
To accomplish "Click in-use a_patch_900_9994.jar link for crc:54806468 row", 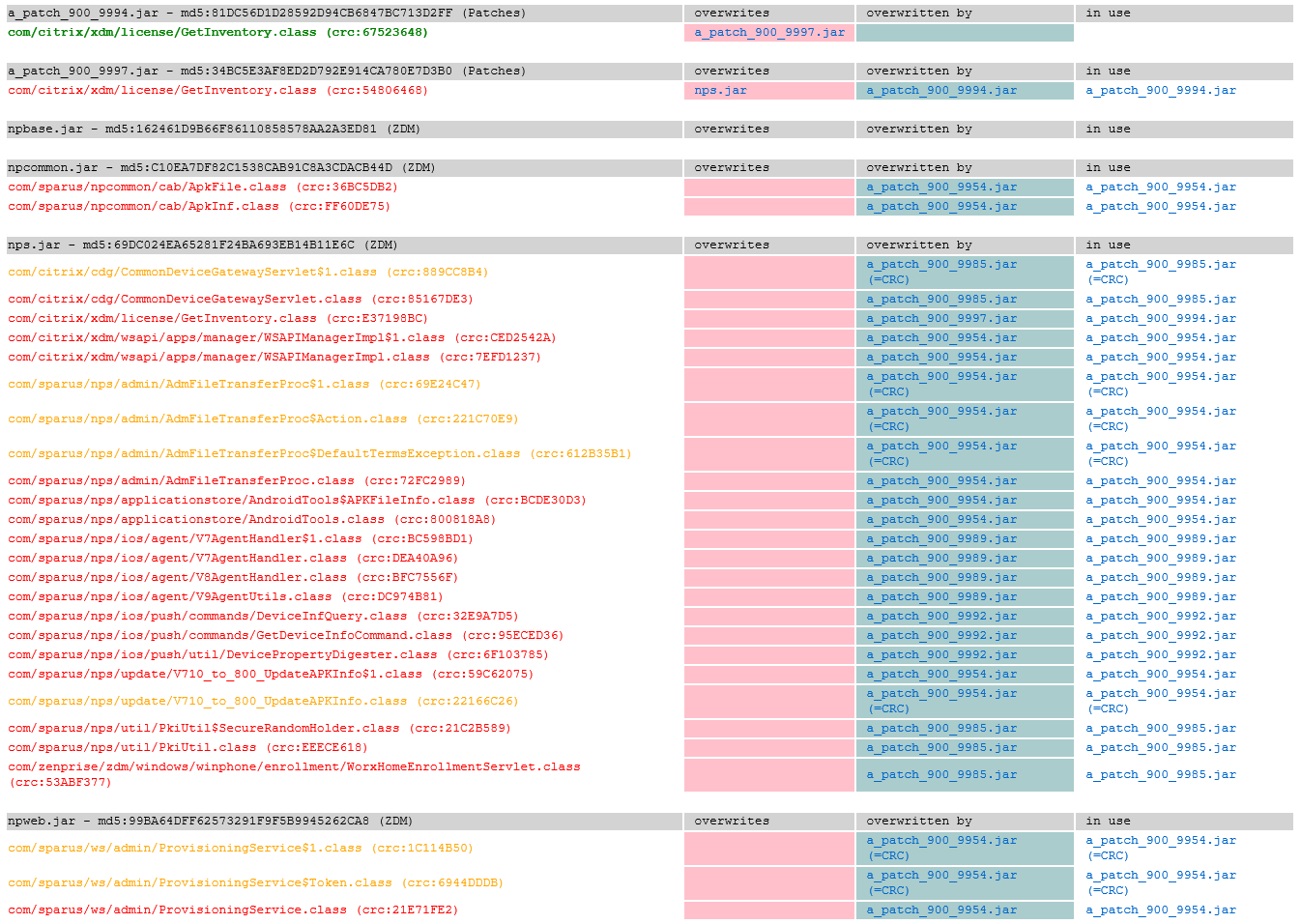I will (1161, 90).
